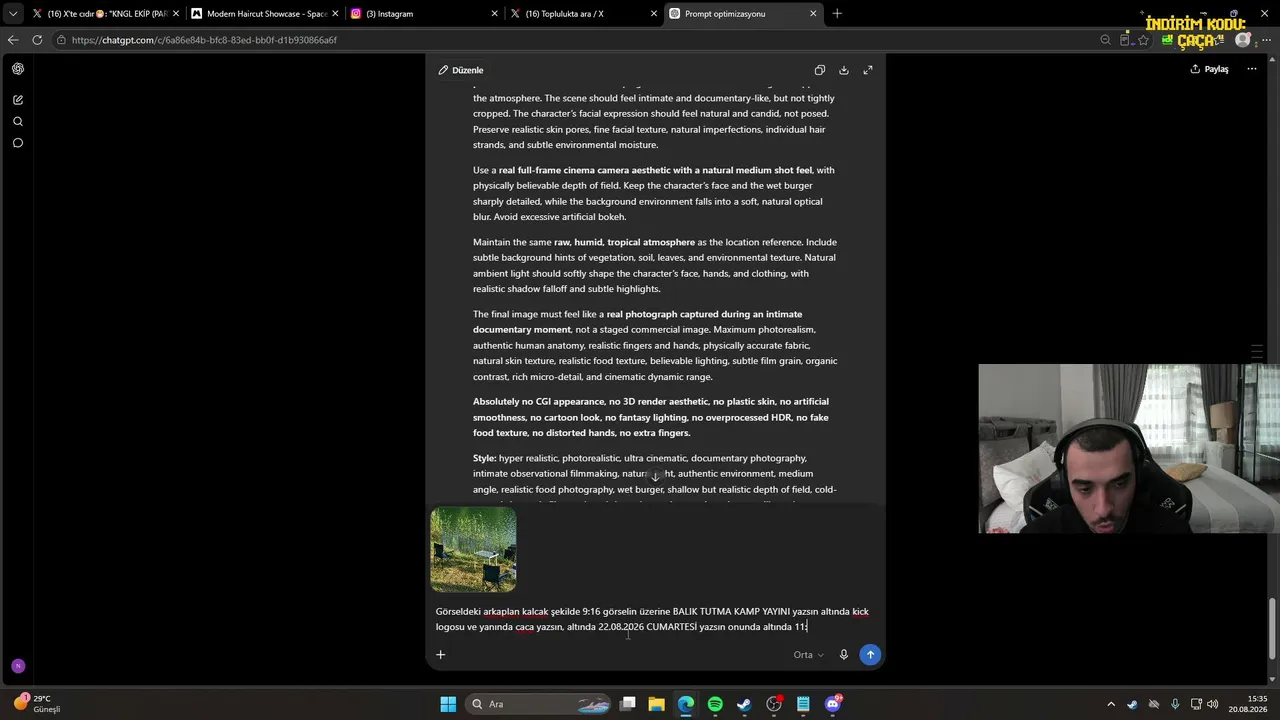Open Task View on the taskbar
The width and height of the screenshot is (1280, 720).
tap(628, 704)
